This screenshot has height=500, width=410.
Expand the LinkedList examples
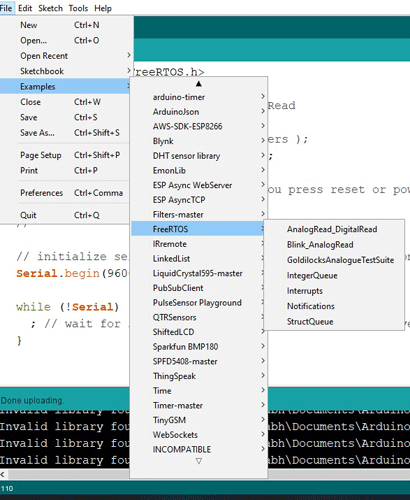click(198, 258)
